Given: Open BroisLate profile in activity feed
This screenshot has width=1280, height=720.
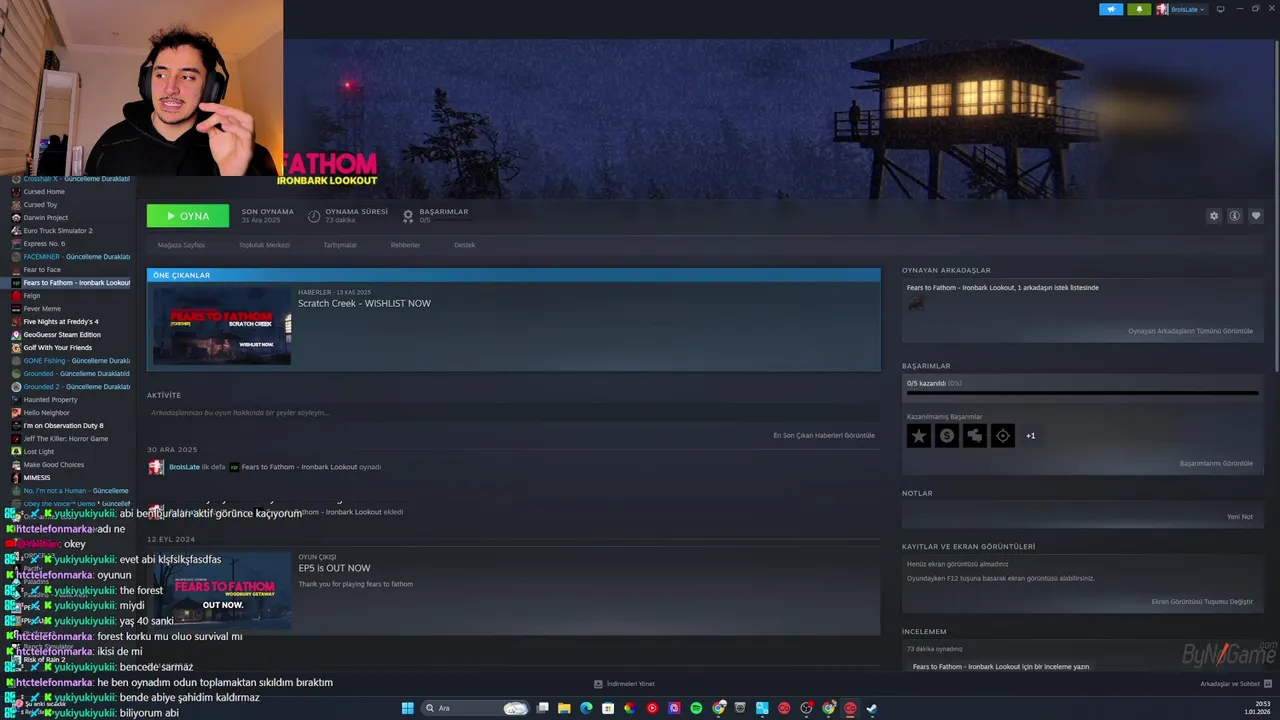Looking at the screenshot, I should 184,467.
